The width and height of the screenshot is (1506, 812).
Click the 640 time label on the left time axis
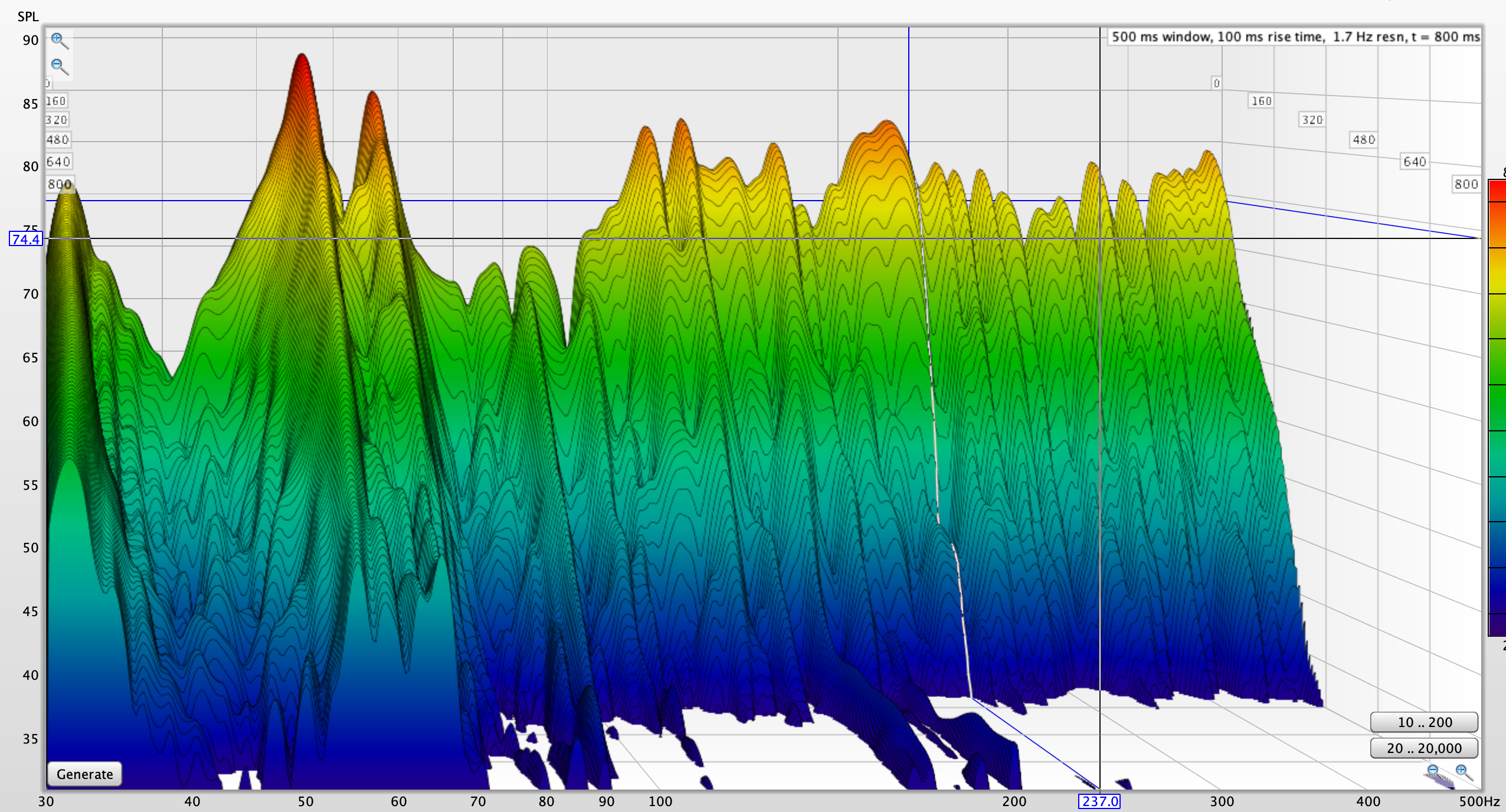[58, 162]
